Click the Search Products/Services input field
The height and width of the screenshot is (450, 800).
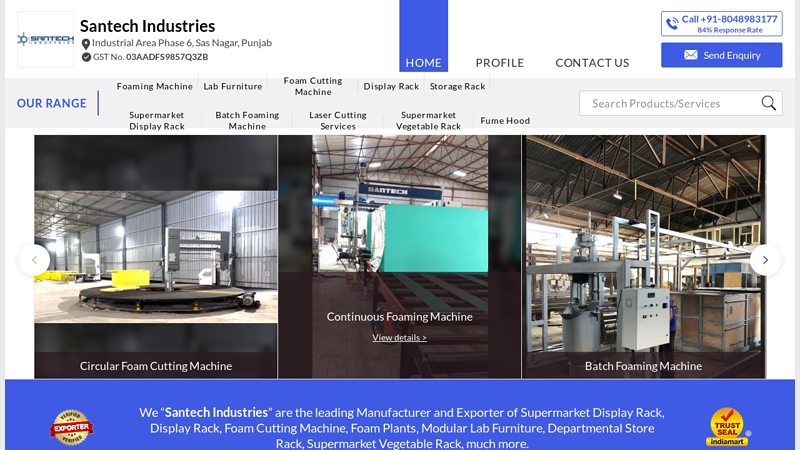[681, 103]
